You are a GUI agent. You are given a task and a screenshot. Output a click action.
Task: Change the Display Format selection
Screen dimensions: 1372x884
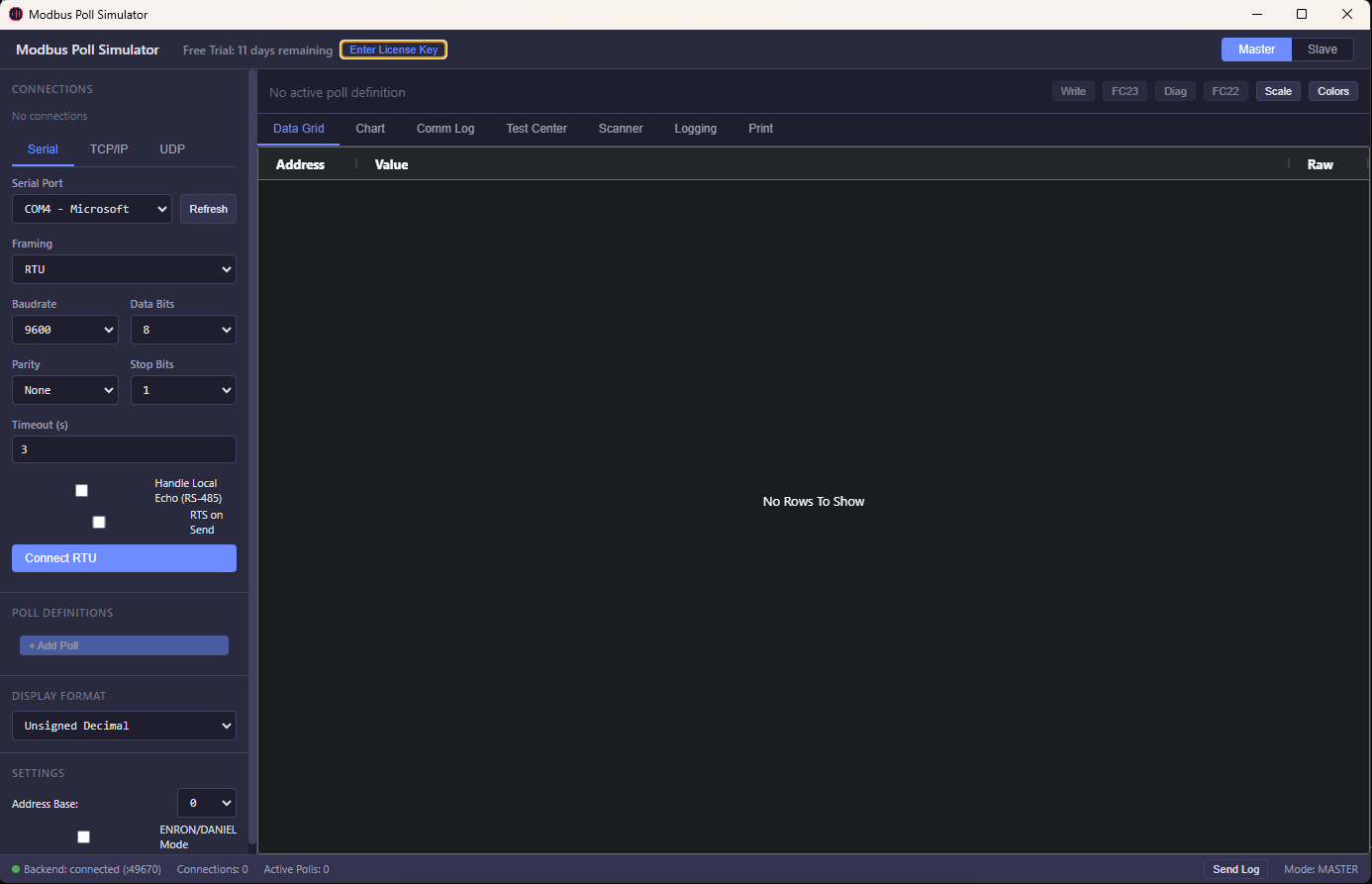(123, 725)
